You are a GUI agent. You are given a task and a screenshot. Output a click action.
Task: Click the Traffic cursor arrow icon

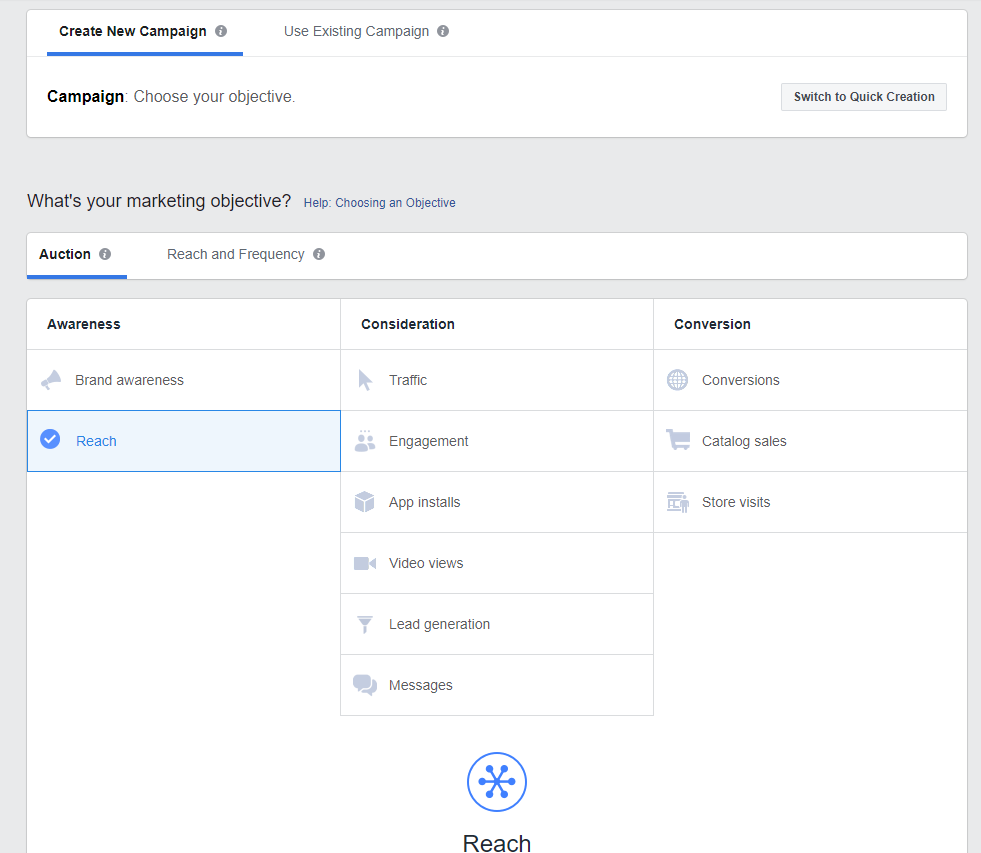click(x=365, y=380)
